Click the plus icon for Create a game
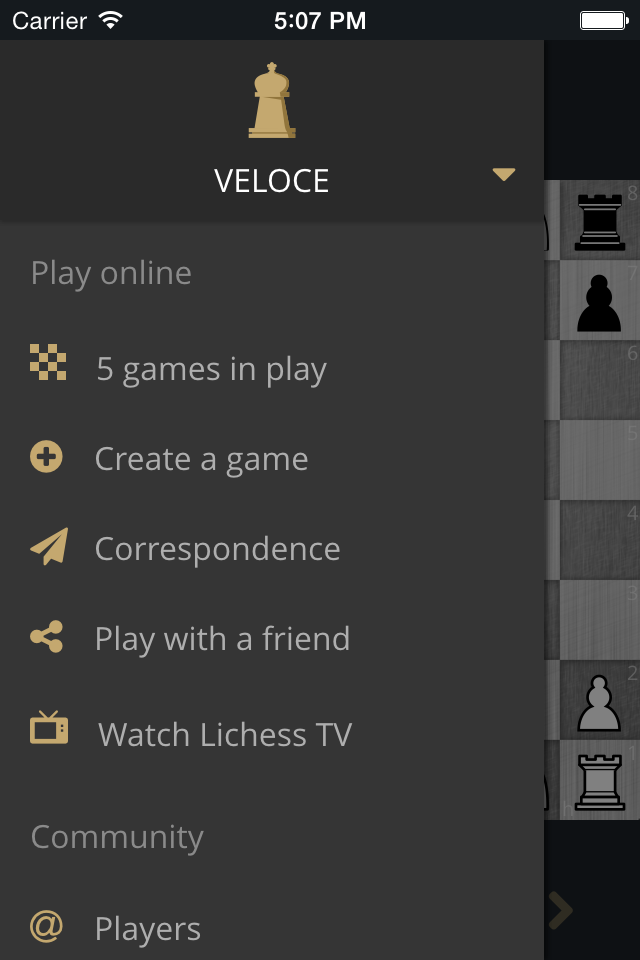The image size is (640, 960). click(47, 457)
